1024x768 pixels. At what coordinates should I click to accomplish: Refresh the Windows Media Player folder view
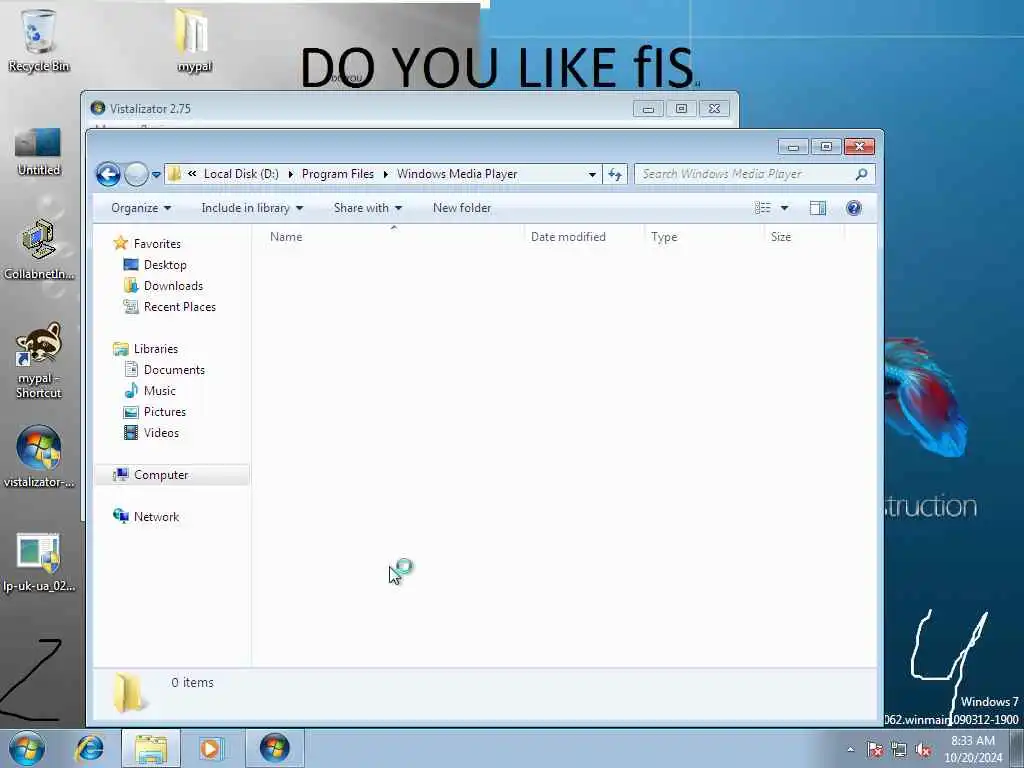tap(615, 174)
